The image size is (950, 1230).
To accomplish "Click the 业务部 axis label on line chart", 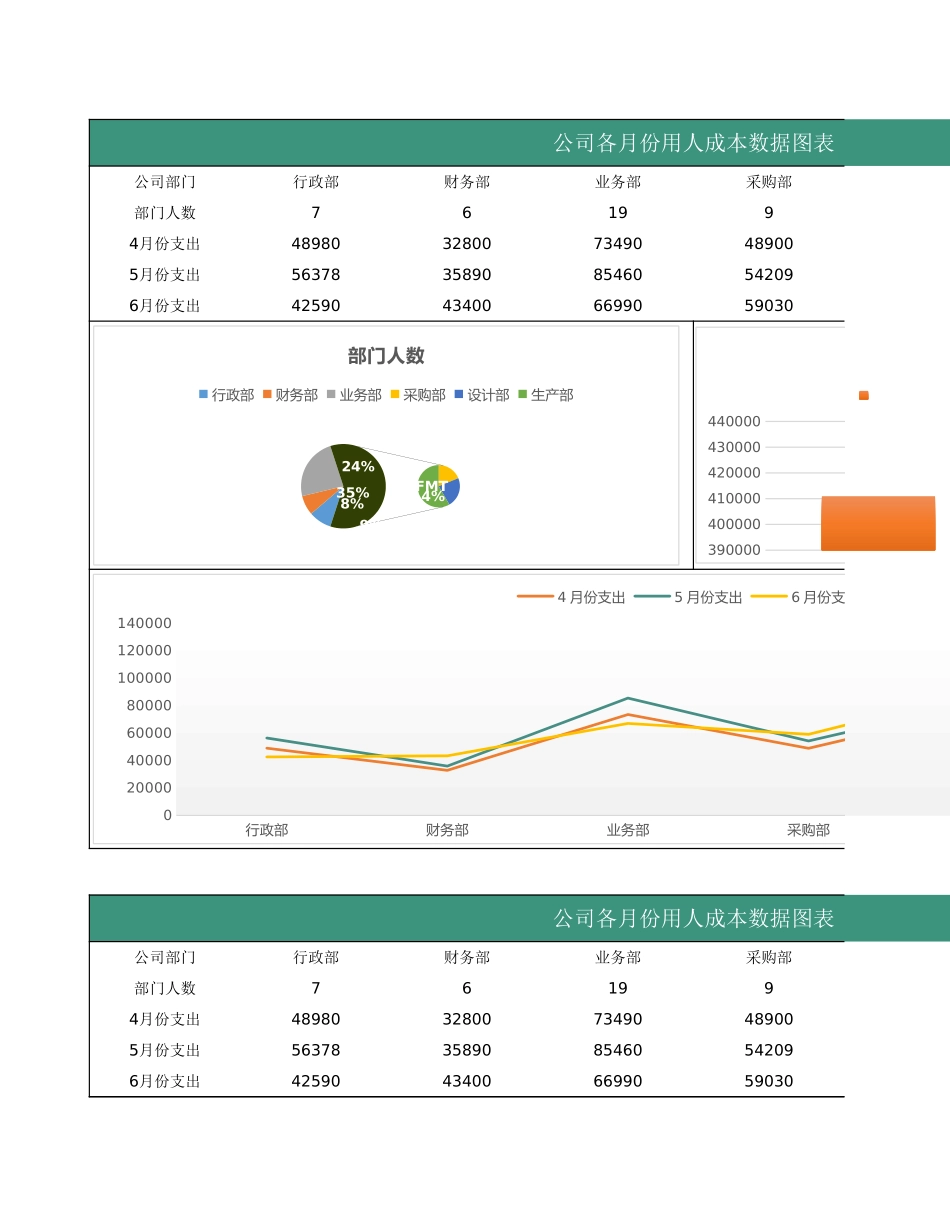I will tap(628, 829).
